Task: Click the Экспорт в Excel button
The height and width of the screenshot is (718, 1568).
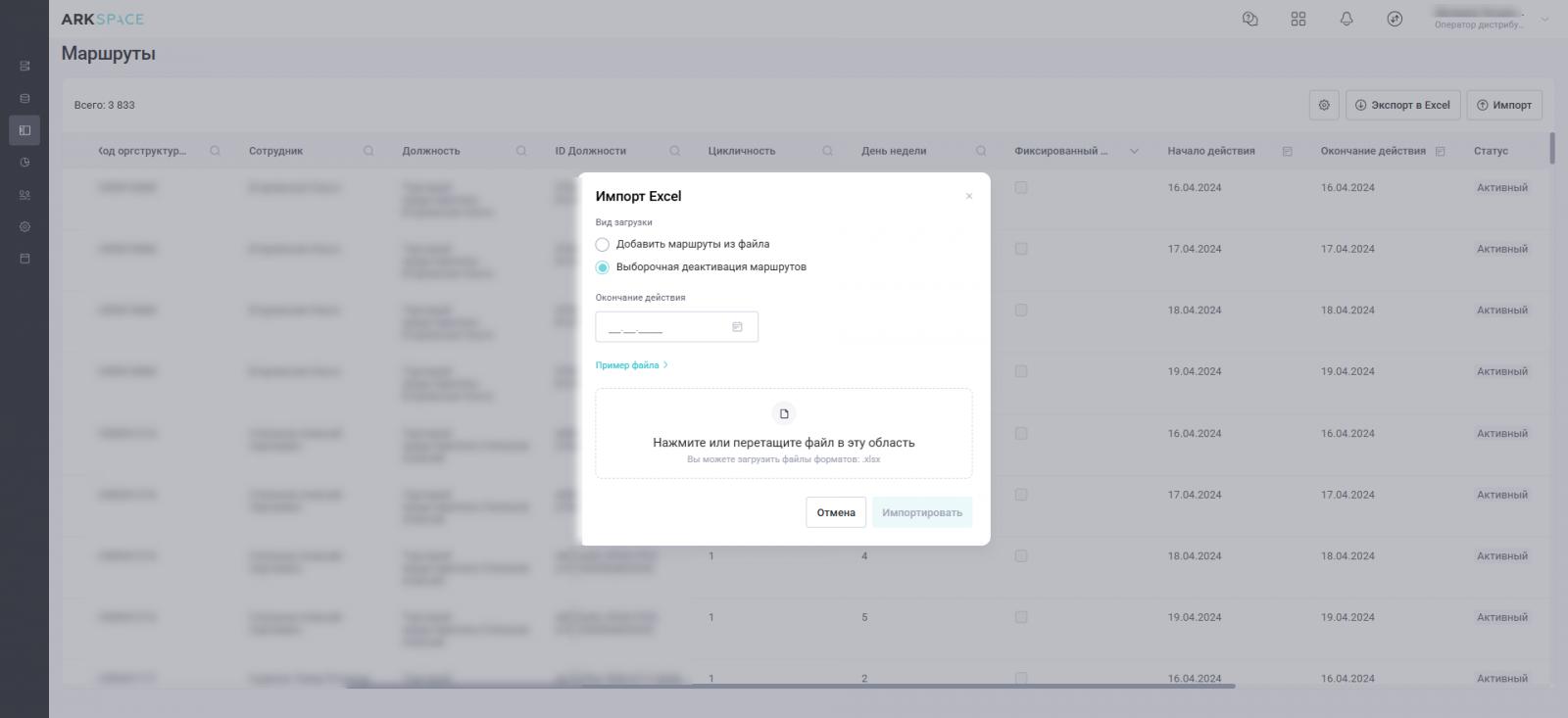Action: (x=1401, y=105)
